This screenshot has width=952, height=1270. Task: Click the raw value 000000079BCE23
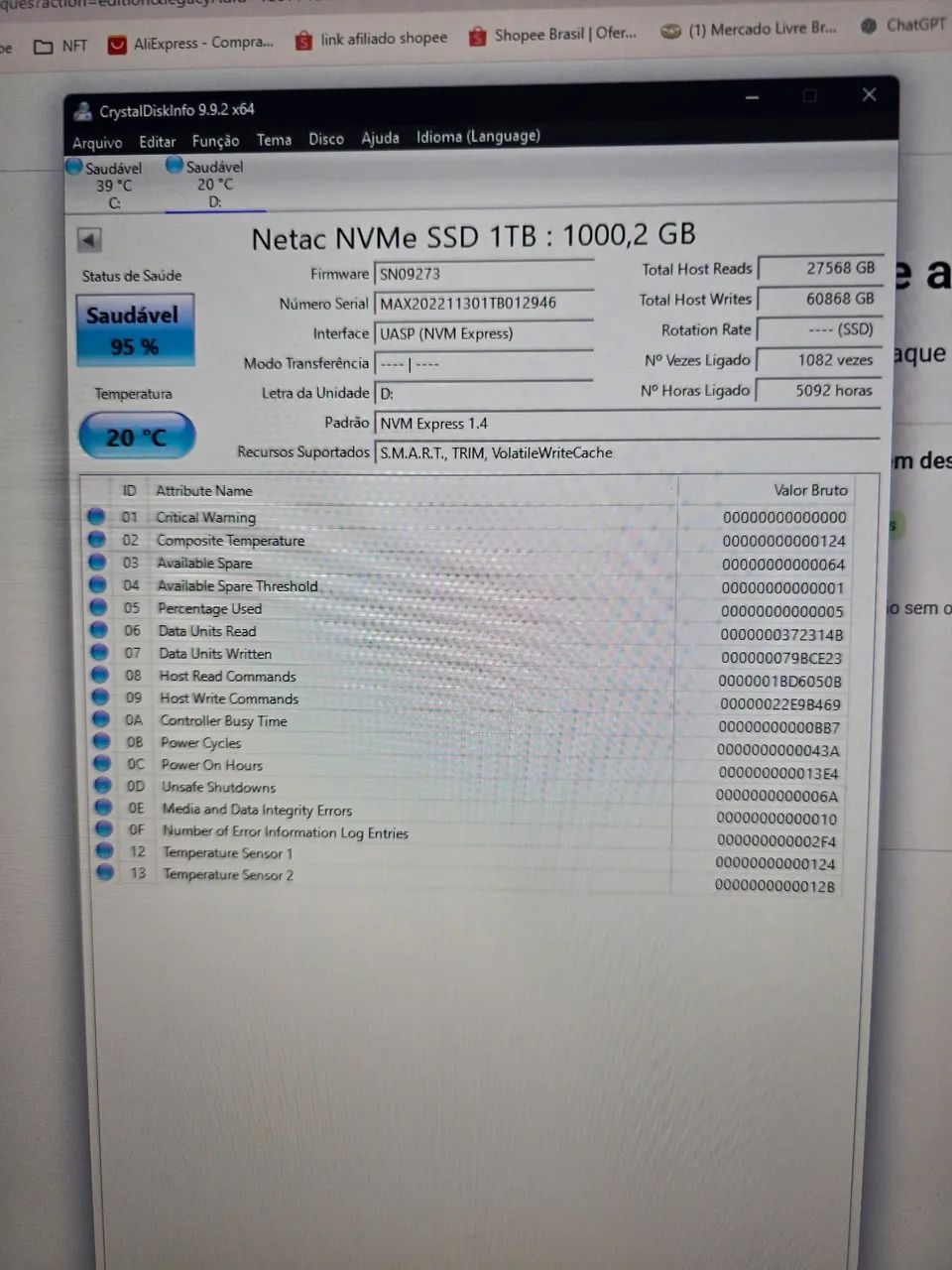tap(781, 658)
